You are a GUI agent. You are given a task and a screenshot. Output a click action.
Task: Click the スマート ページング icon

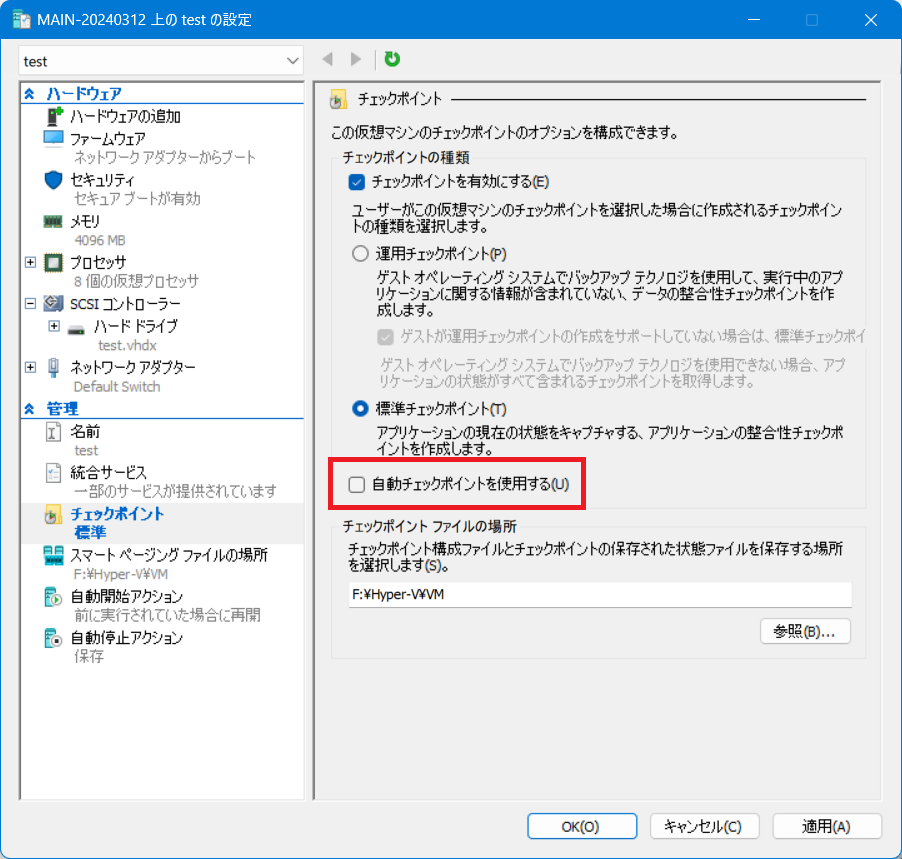(53, 556)
